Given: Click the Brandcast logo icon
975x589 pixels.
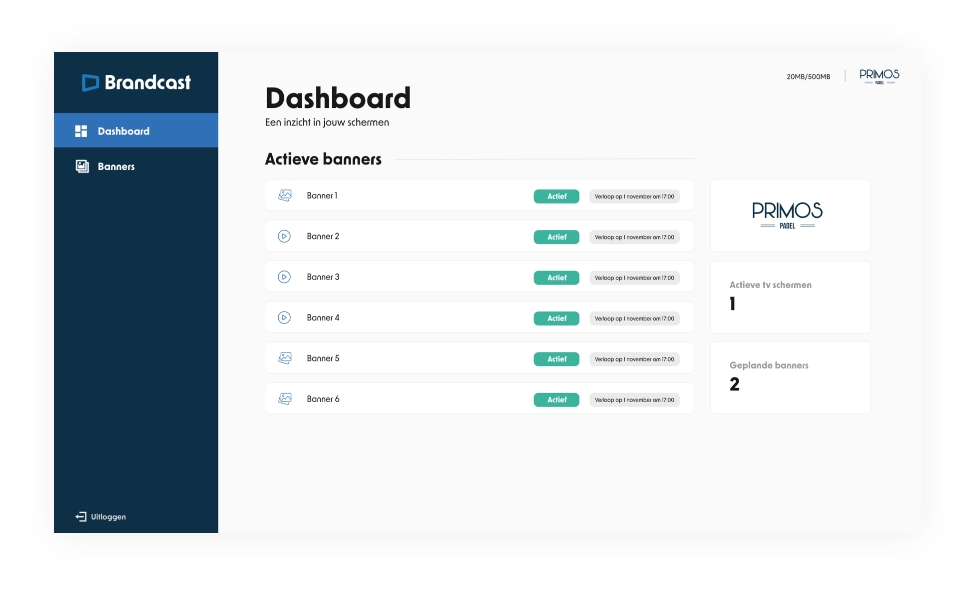Looking at the screenshot, I should pyautogui.click(x=90, y=83).
